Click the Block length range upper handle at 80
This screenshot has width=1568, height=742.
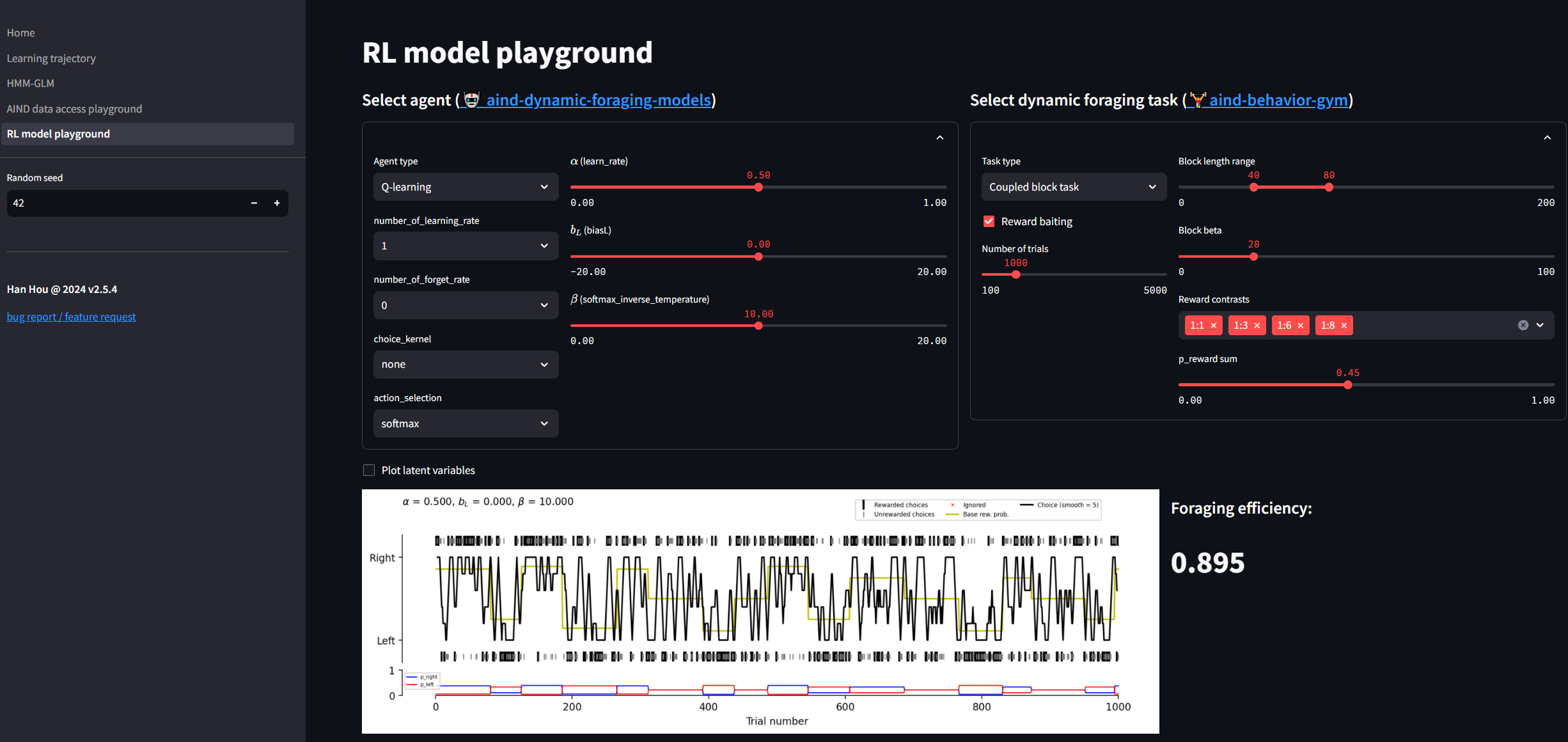1329,187
